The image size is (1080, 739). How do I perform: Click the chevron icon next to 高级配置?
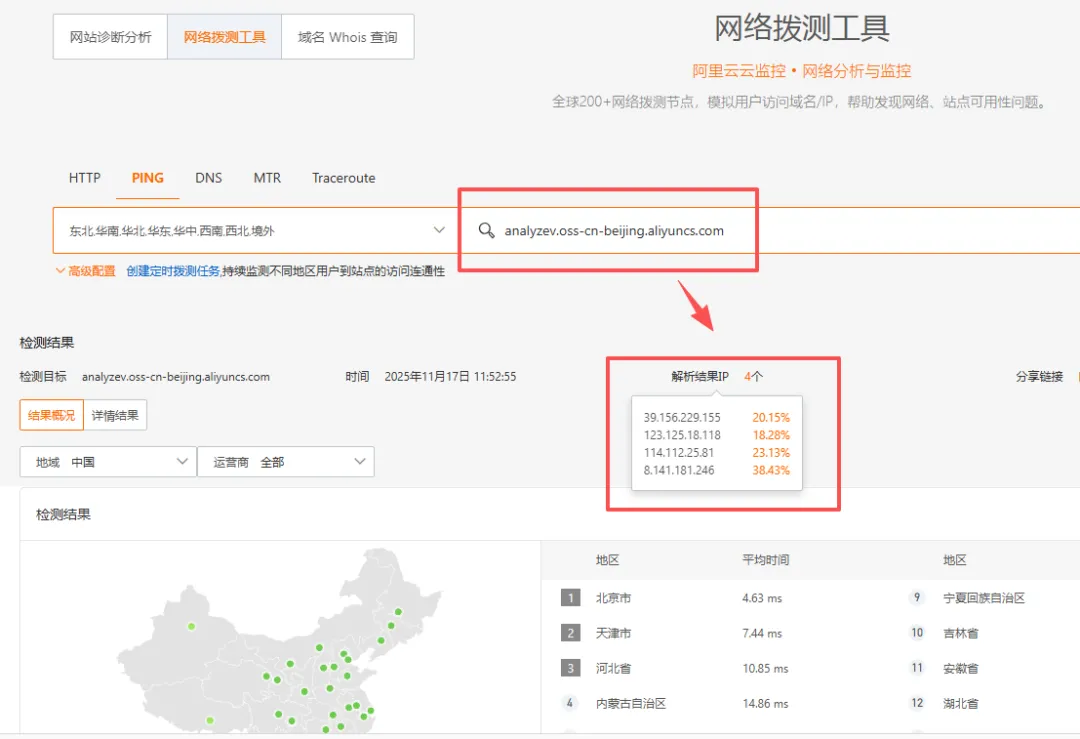point(61,270)
